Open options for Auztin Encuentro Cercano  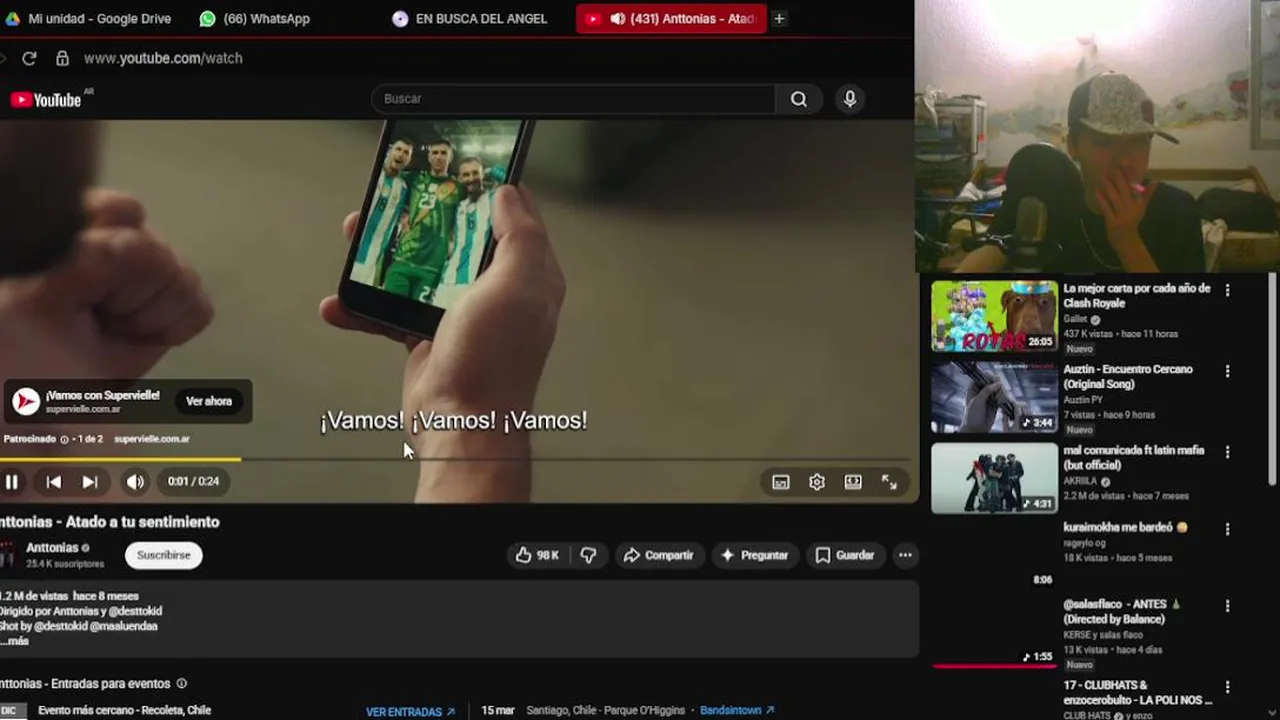coord(1227,371)
